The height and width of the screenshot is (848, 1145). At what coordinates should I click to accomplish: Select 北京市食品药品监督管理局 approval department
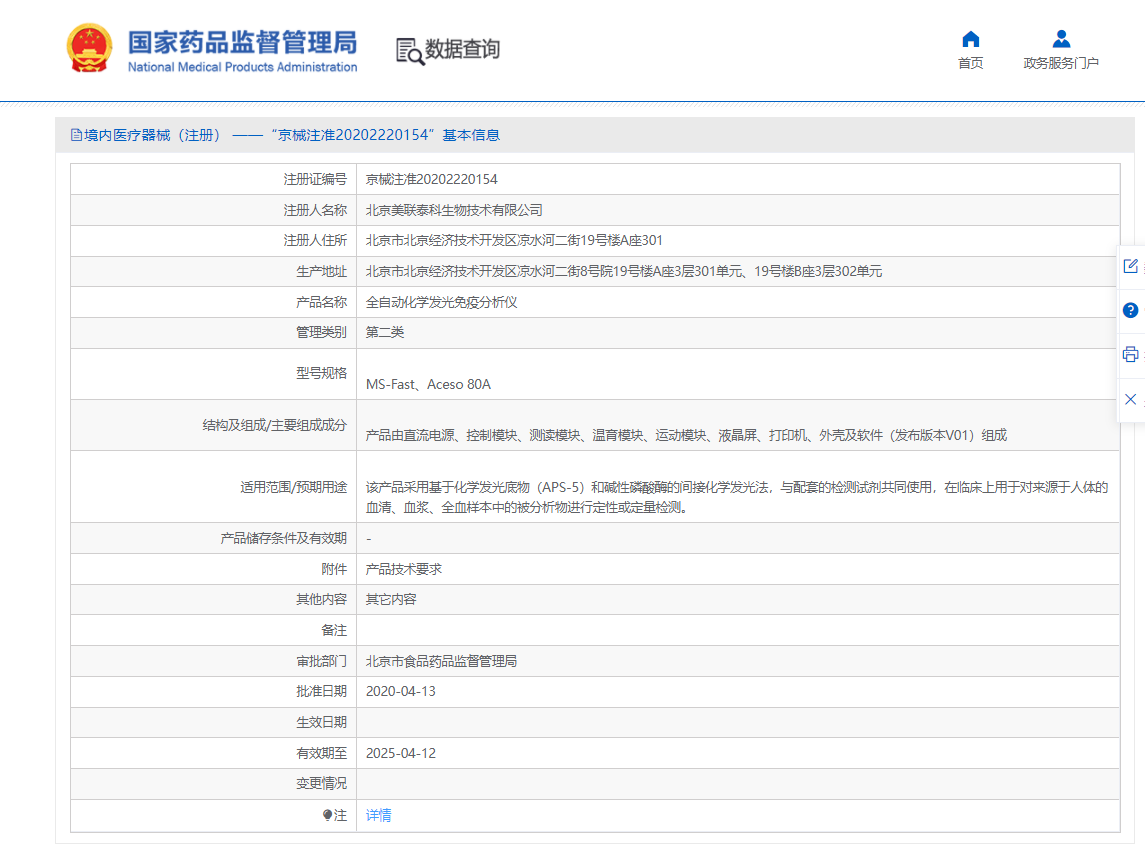[x=441, y=661]
